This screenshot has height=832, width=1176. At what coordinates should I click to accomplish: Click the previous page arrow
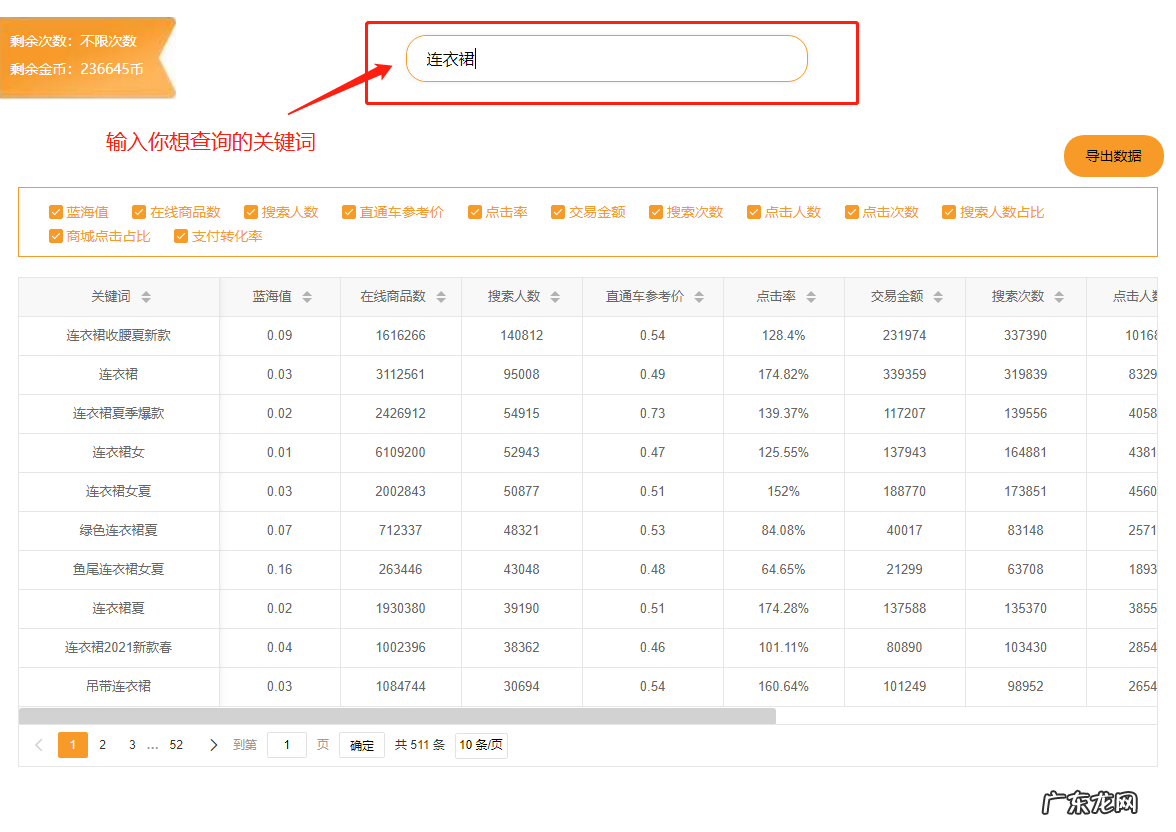click(38, 744)
